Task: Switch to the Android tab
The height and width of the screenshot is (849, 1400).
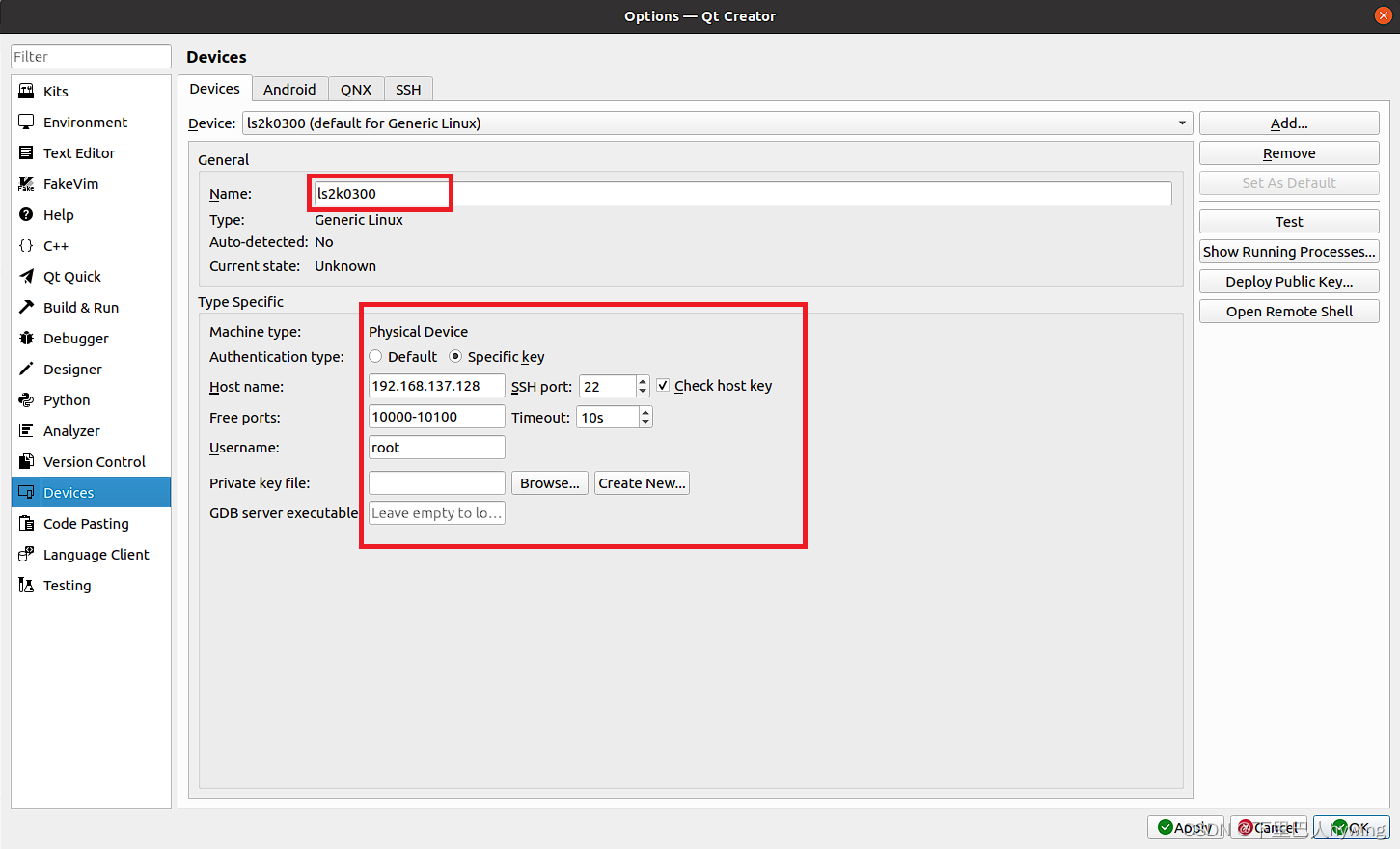Action: [x=289, y=89]
